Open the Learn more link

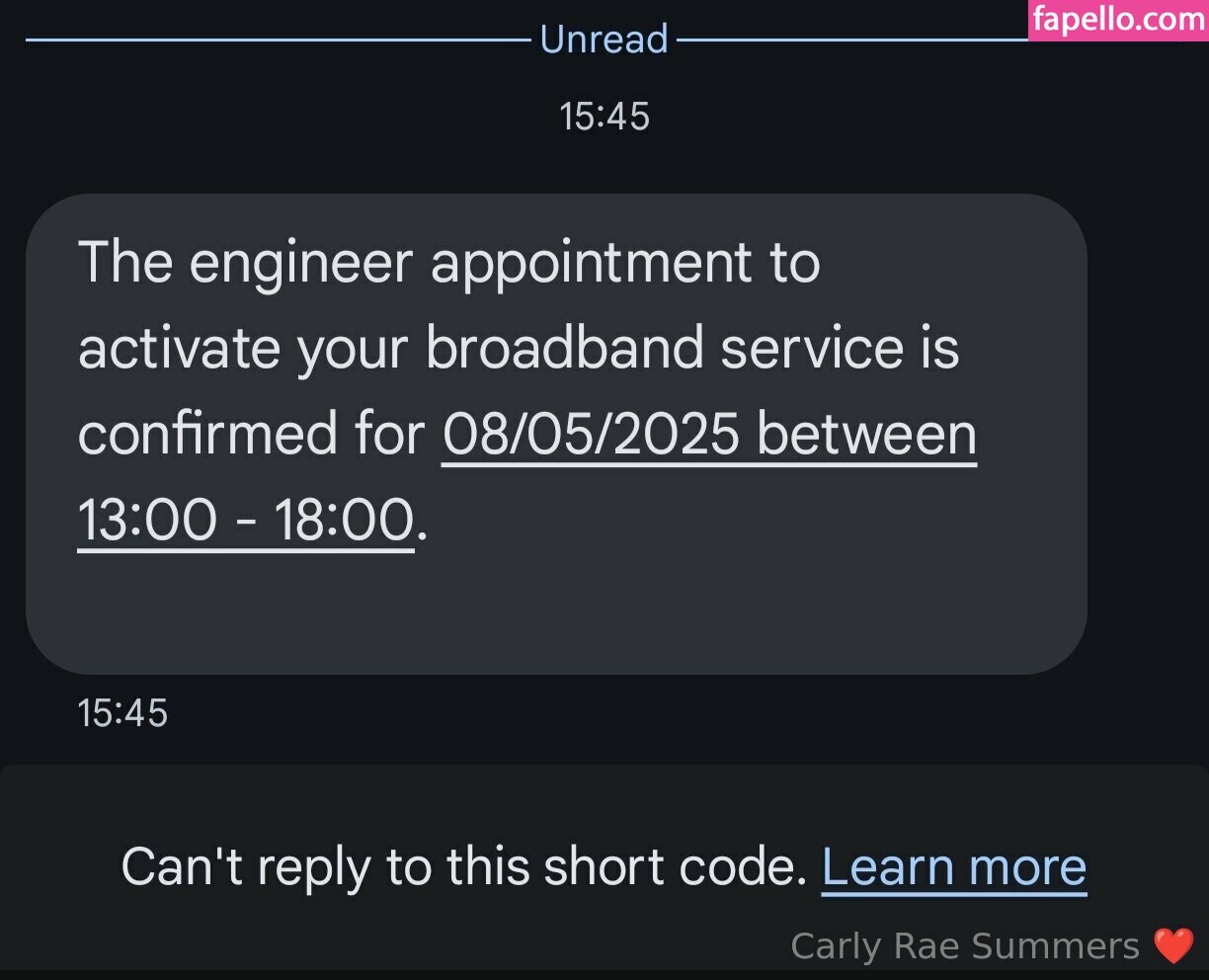[953, 866]
